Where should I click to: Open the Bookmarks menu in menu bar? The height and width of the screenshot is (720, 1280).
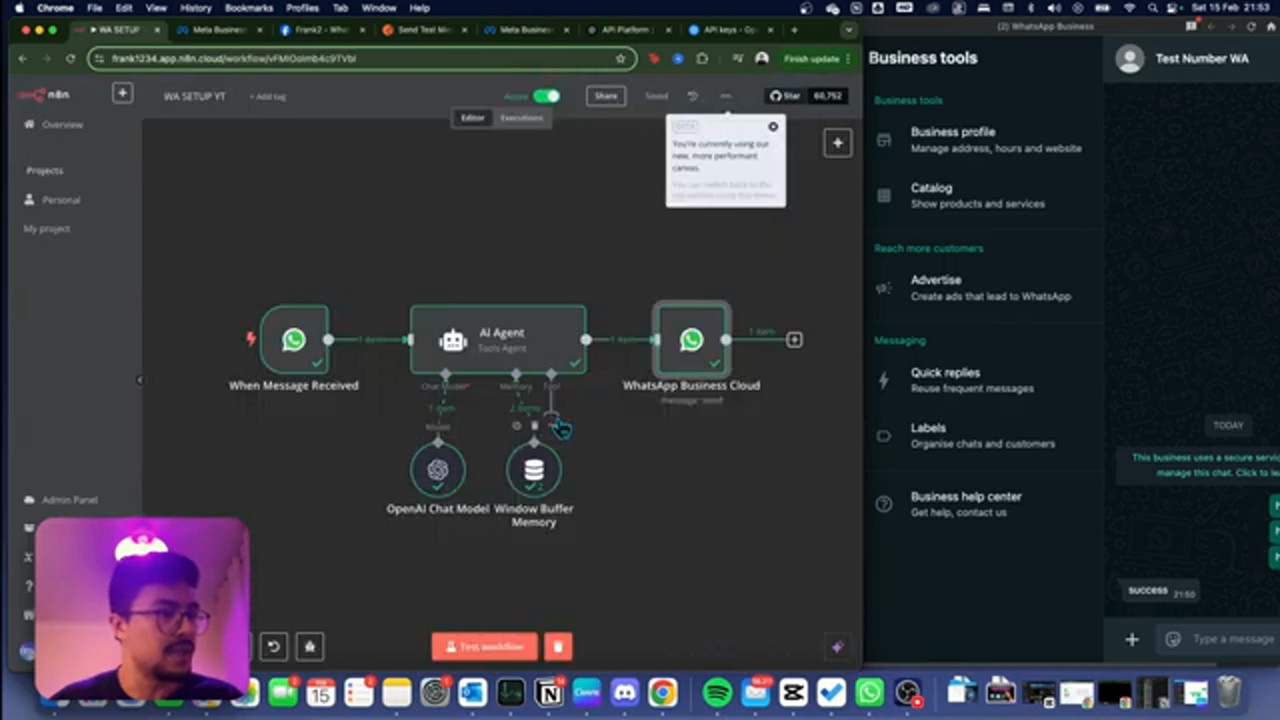click(x=249, y=8)
